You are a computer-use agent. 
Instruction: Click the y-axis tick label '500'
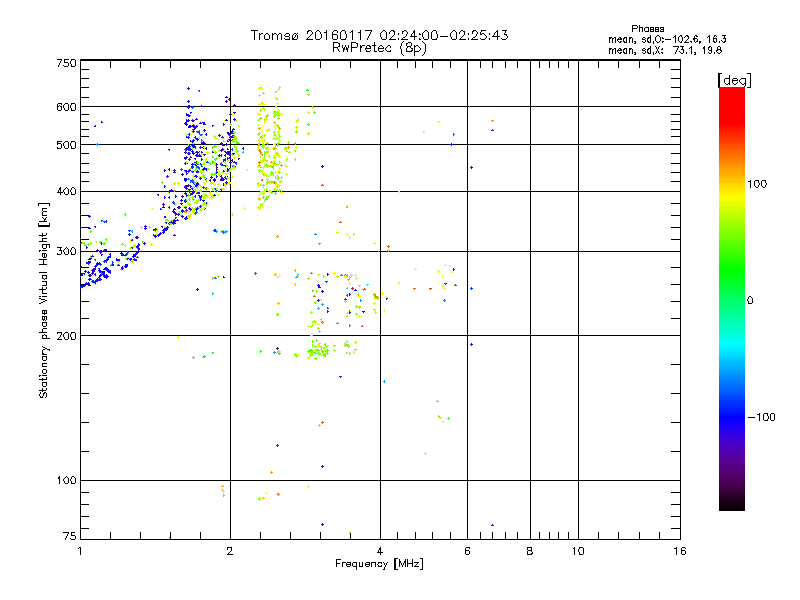pos(67,145)
